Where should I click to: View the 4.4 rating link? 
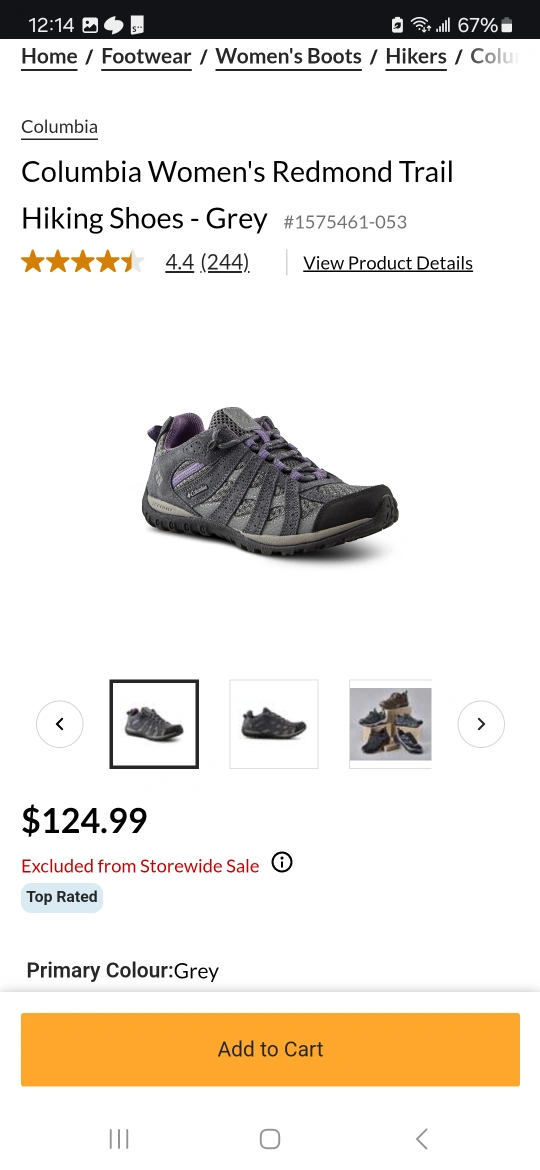pyautogui.click(x=180, y=263)
